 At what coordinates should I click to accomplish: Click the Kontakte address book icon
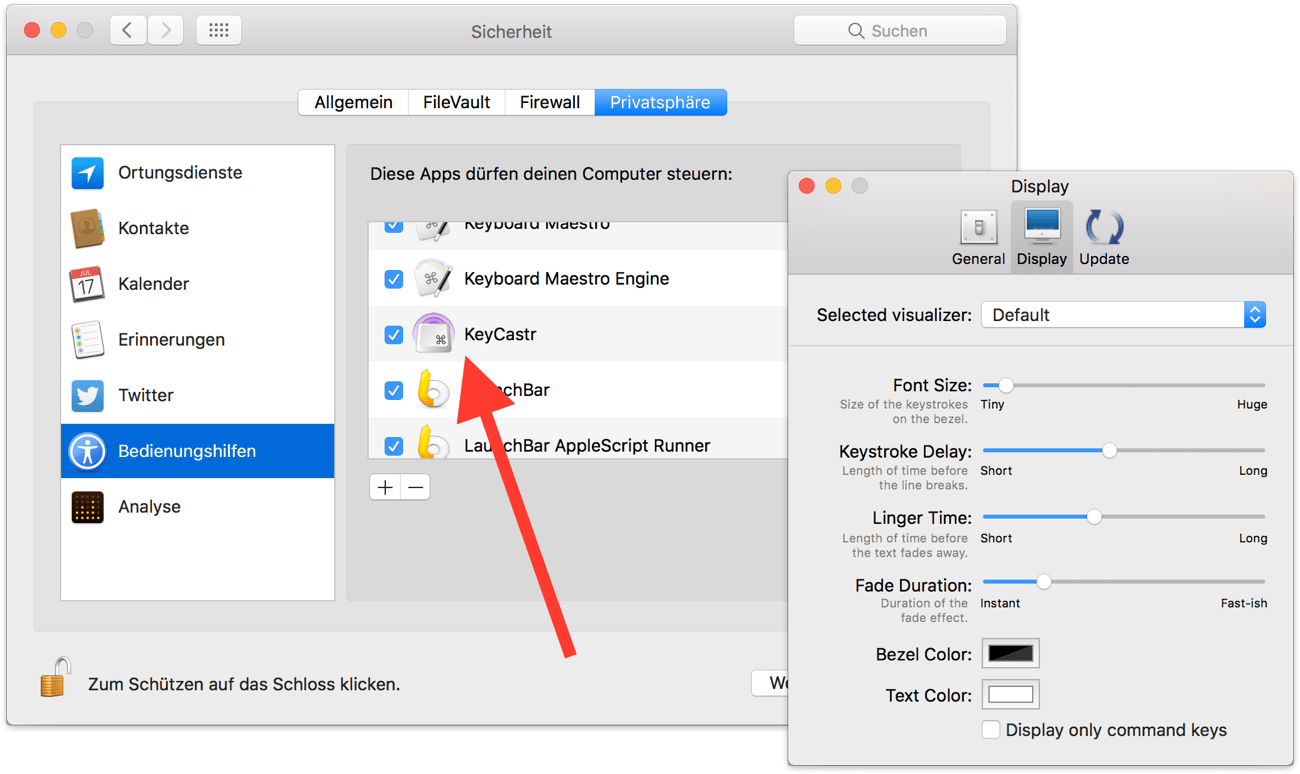click(x=87, y=228)
